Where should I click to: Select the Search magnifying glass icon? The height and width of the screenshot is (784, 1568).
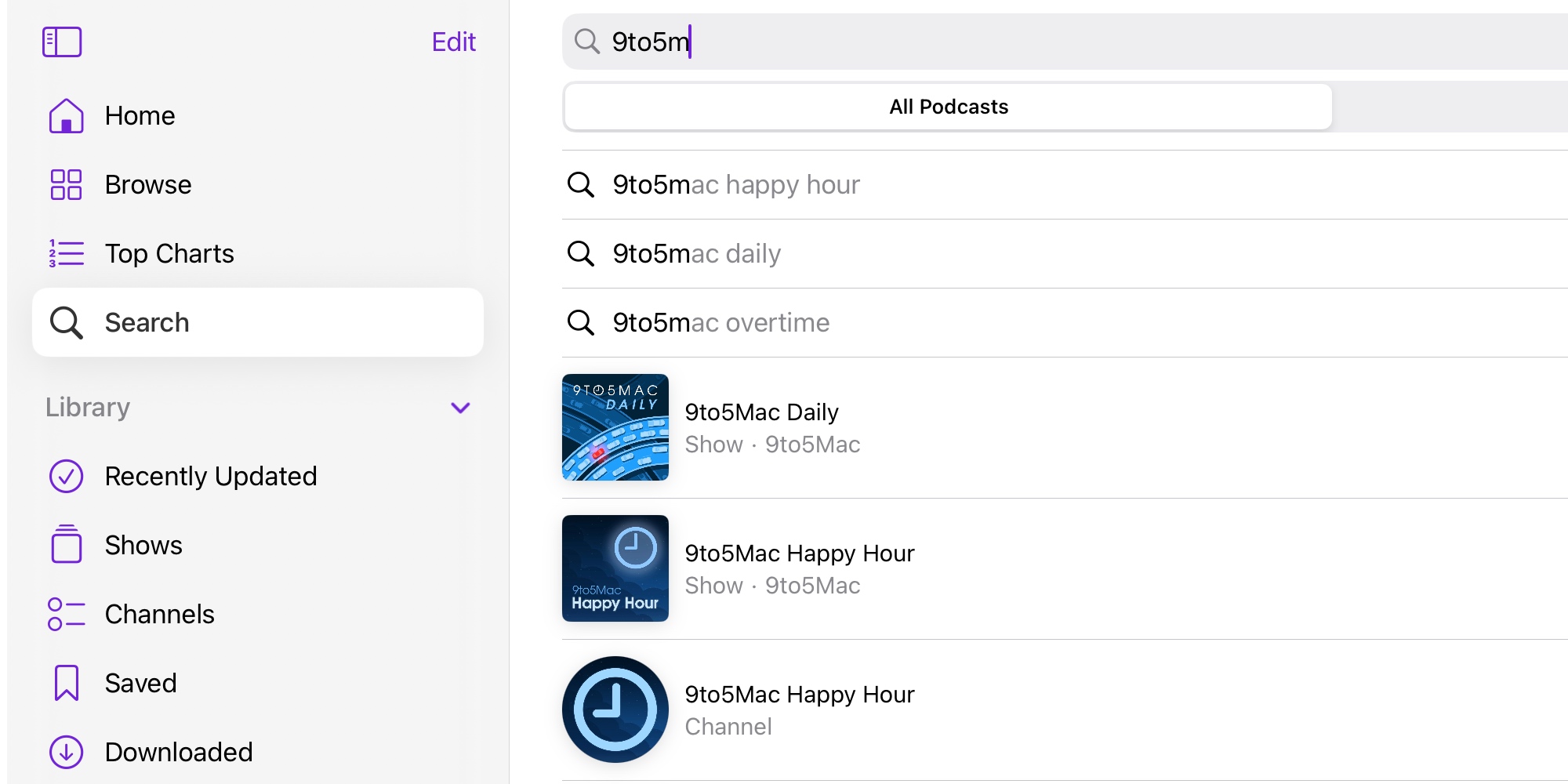coord(66,321)
